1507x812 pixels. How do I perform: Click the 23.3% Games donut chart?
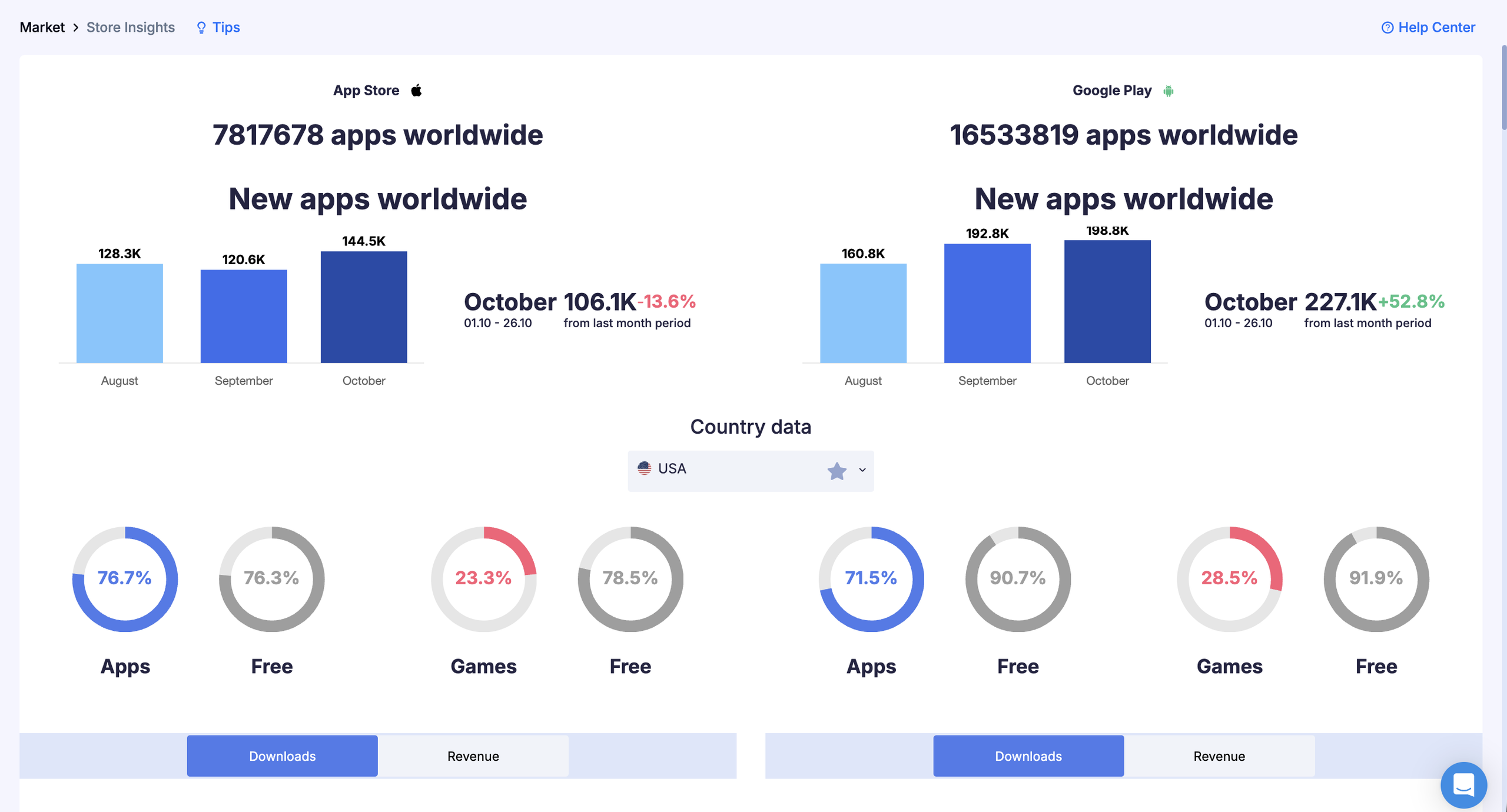point(483,579)
